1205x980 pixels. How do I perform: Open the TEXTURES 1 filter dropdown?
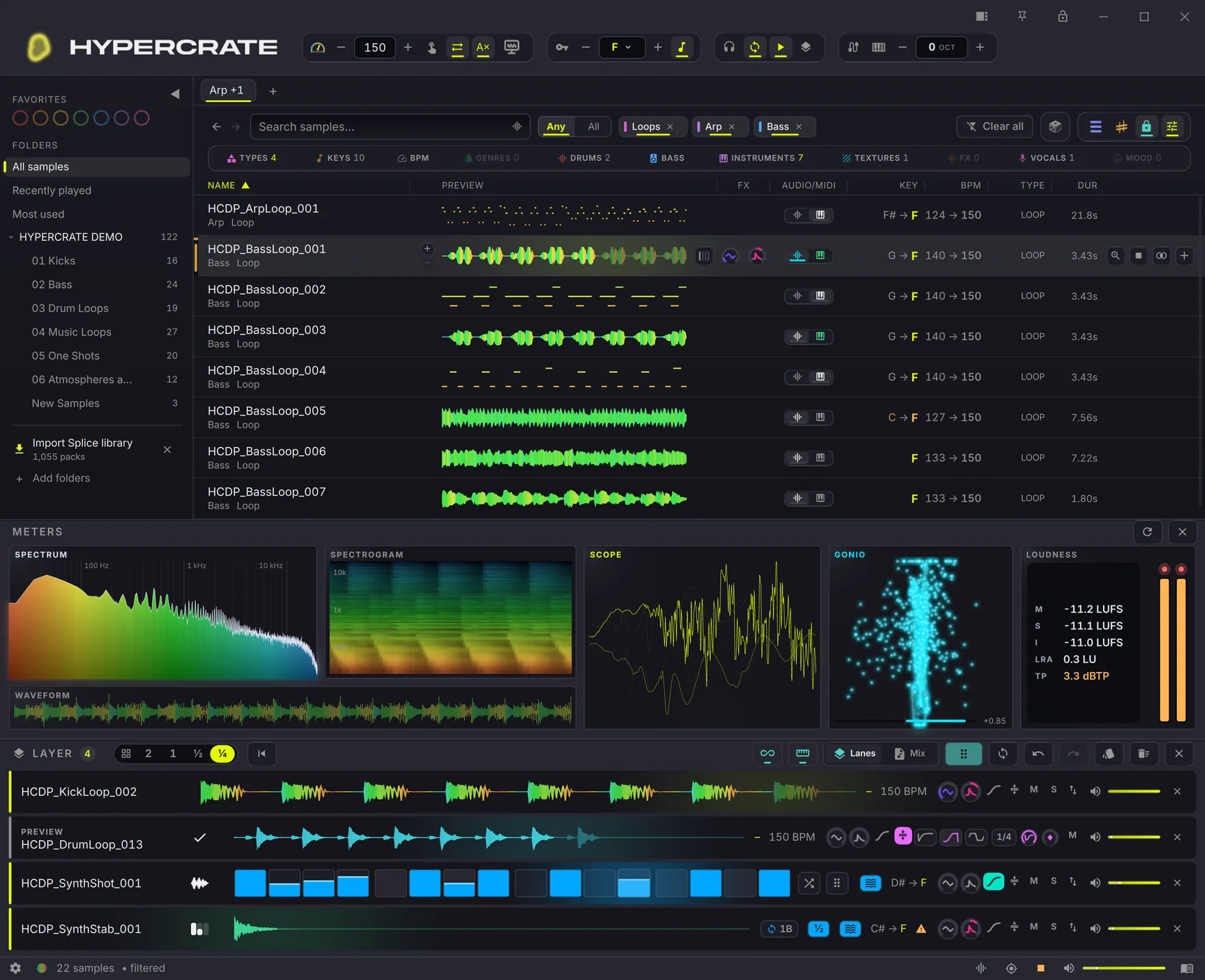[x=875, y=158]
